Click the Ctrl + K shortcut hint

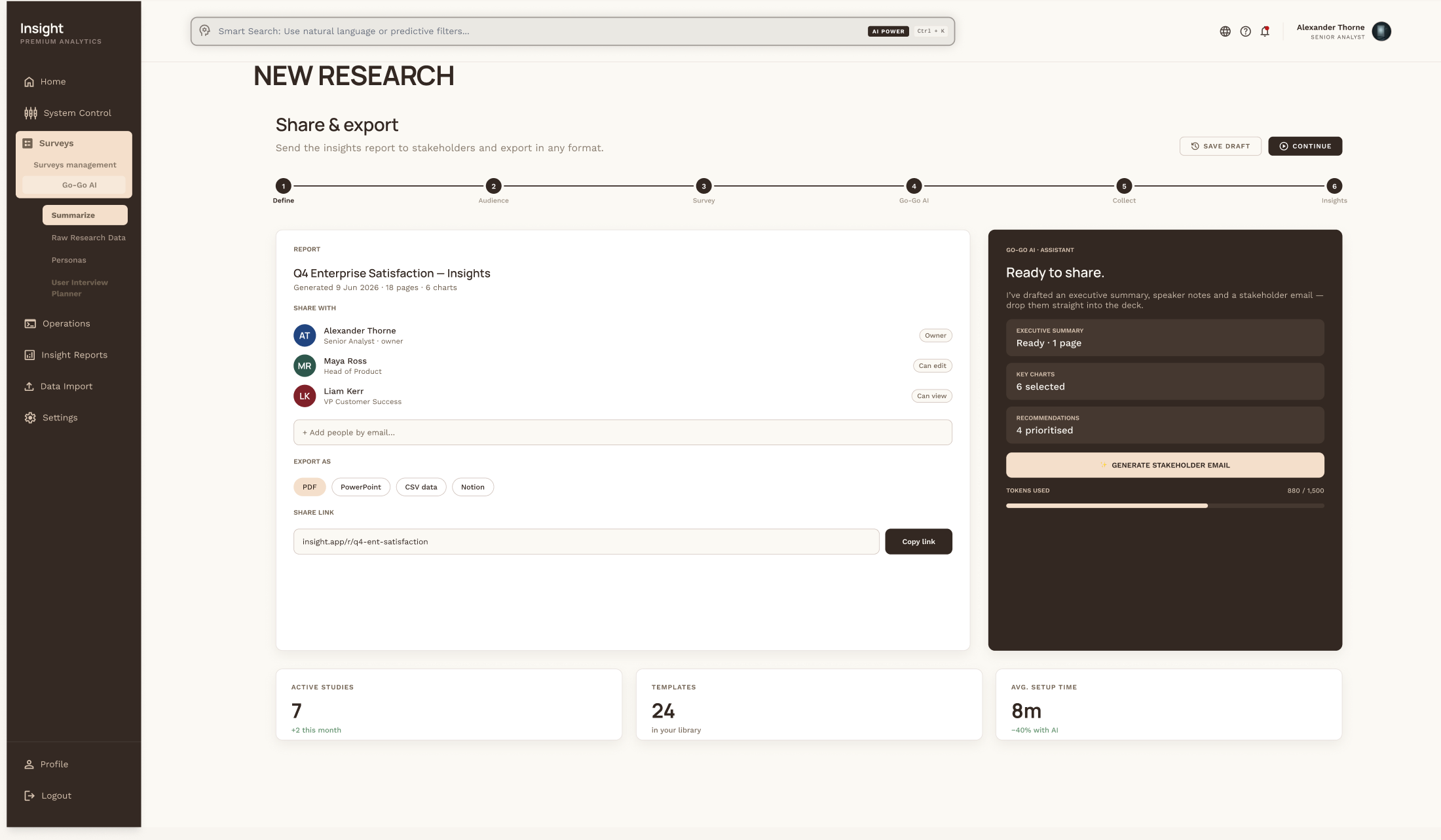tap(931, 31)
